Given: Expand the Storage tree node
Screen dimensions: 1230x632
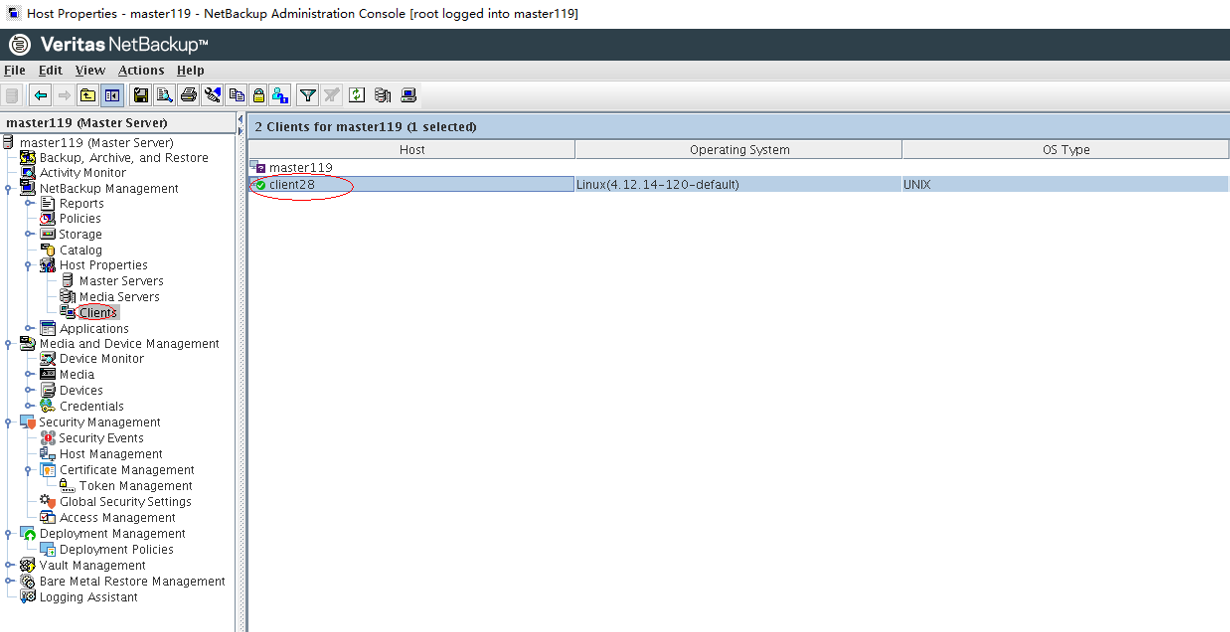Looking at the screenshot, I should [x=29, y=235].
